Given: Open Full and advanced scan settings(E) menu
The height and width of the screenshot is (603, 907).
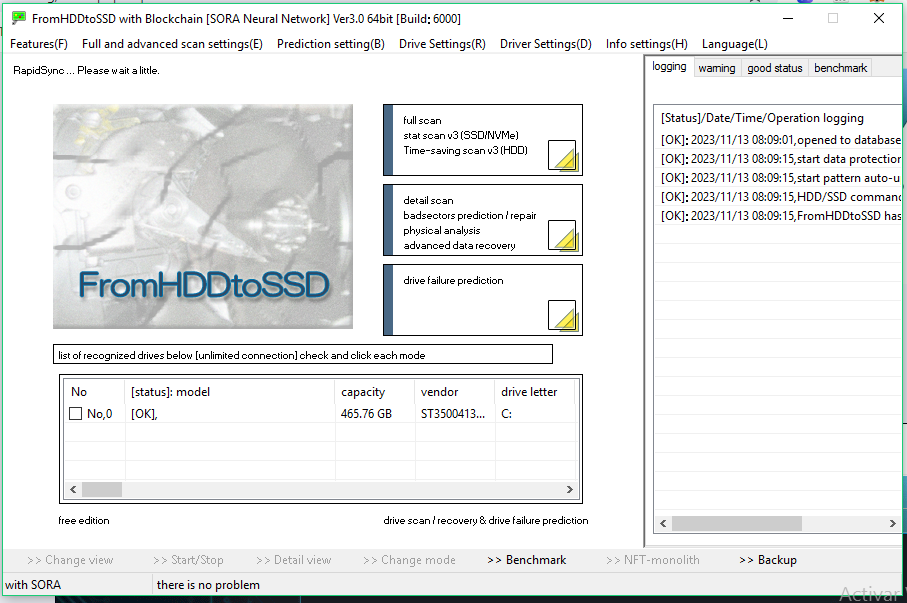Looking at the screenshot, I should [x=172, y=44].
